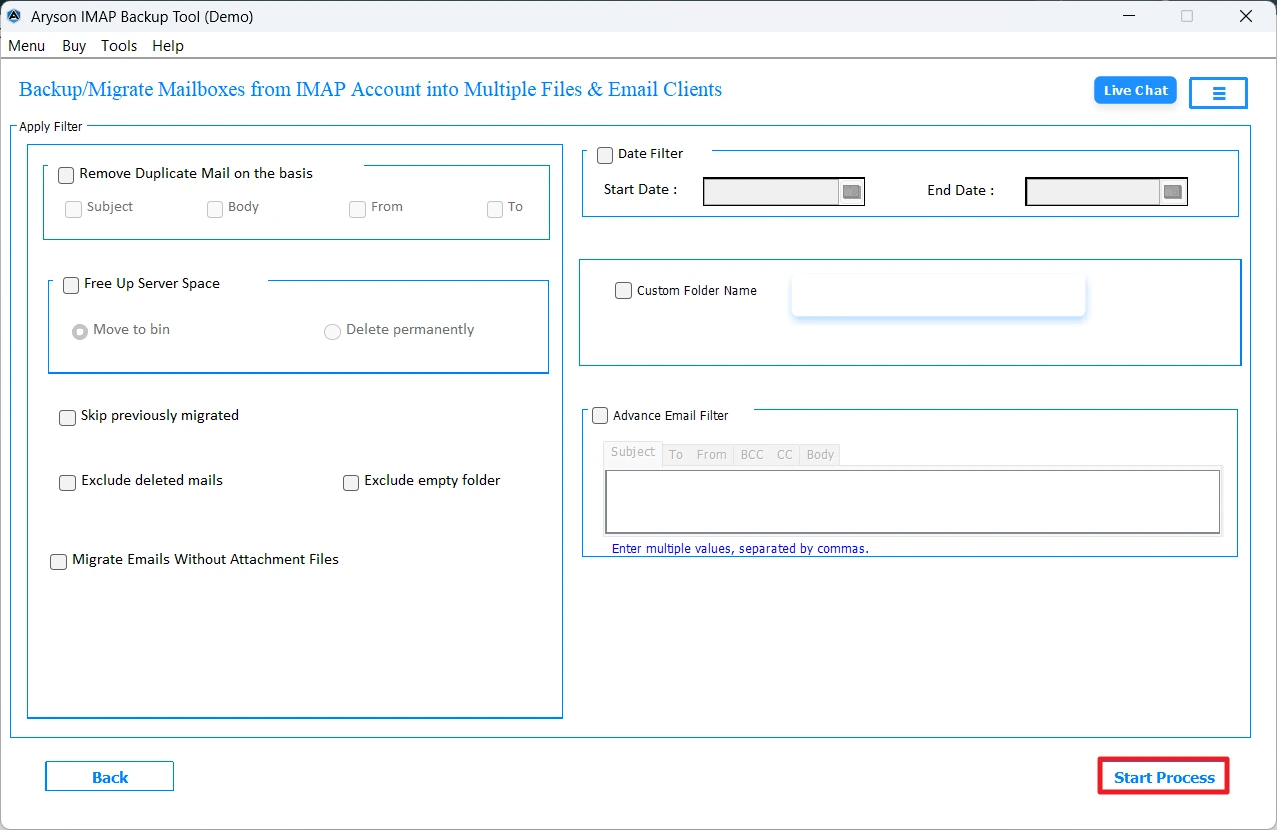Viewport: 1277px width, 830px height.
Task: Select the Move to bin option
Action: pyautogui.click(x=80, y=331)
